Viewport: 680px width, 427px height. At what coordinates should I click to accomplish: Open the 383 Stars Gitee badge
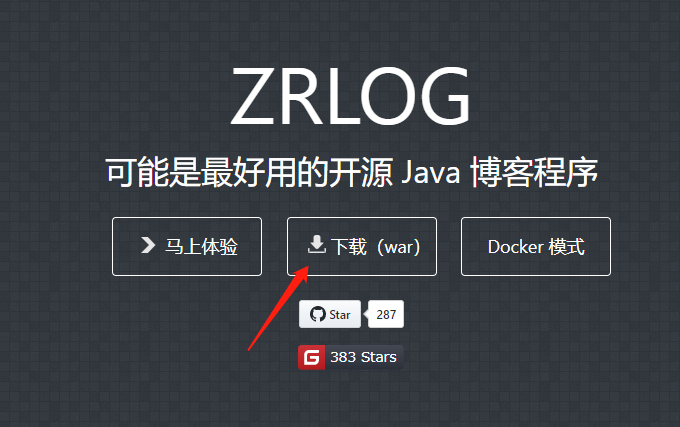pyautogui.click(x=350, y=358)
